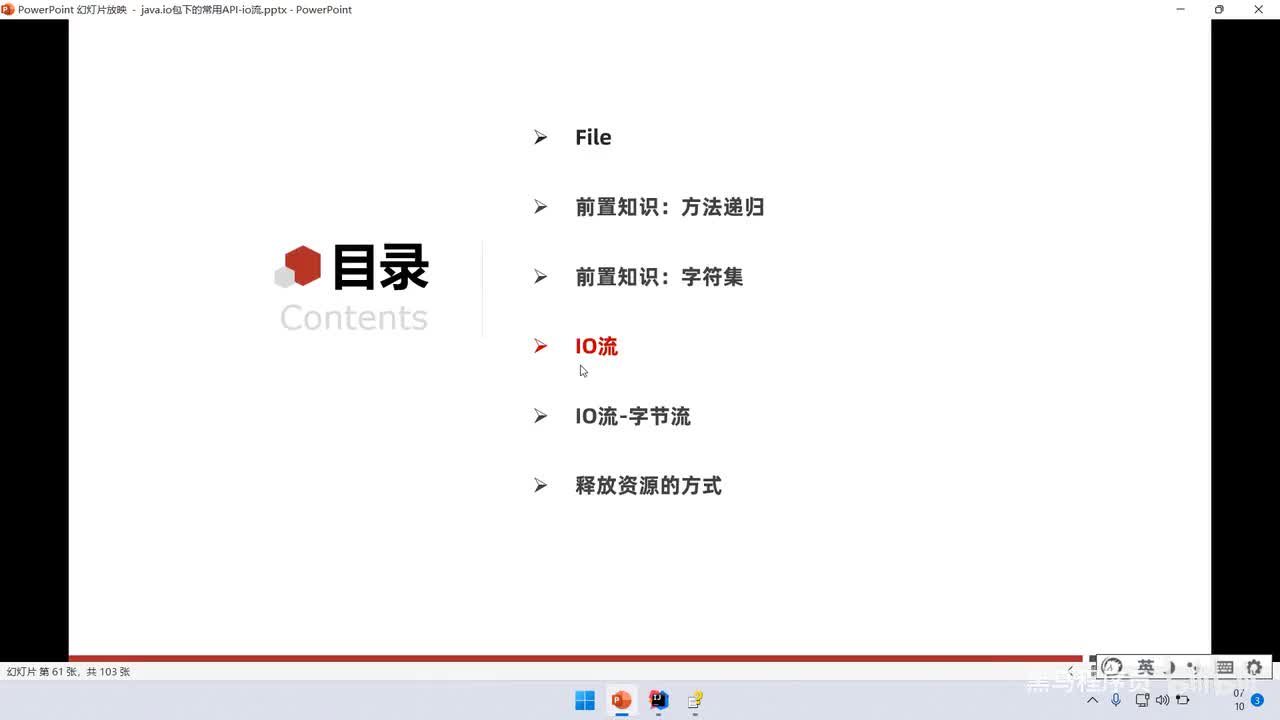This screenshot has width=1280, height=720.
Task: Open the Windows Start menu
Action: 585,700
